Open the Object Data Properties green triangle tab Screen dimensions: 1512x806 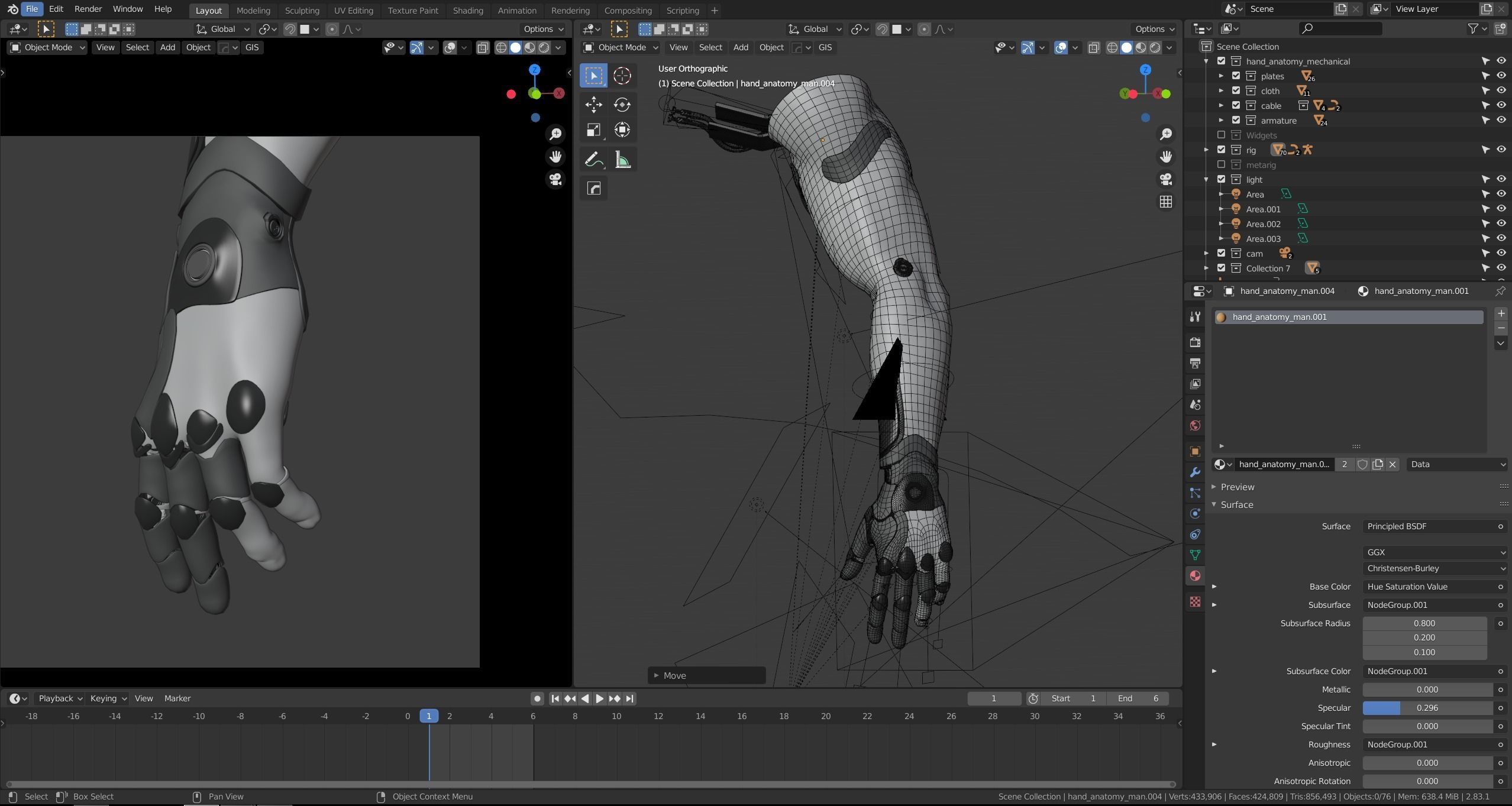pyautogui.click(x=1194, y=555)
